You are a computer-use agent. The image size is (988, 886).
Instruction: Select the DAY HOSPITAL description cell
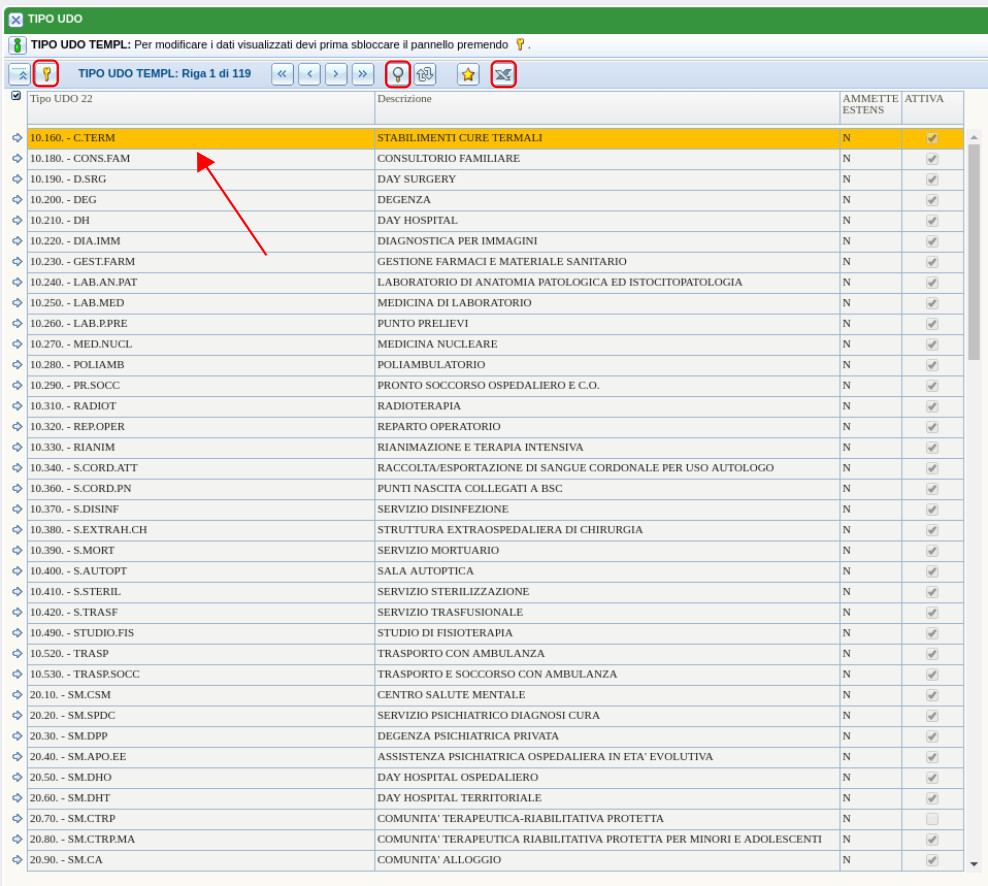(417, 220)
